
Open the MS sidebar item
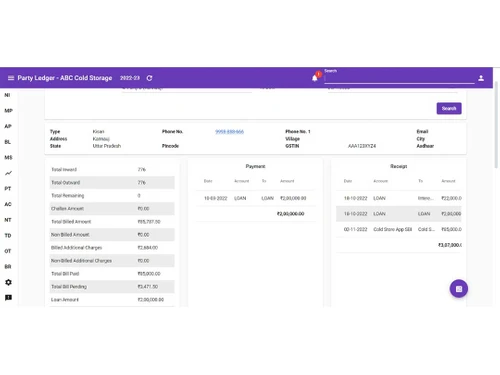pyautogui.click(x=8, y=157)
